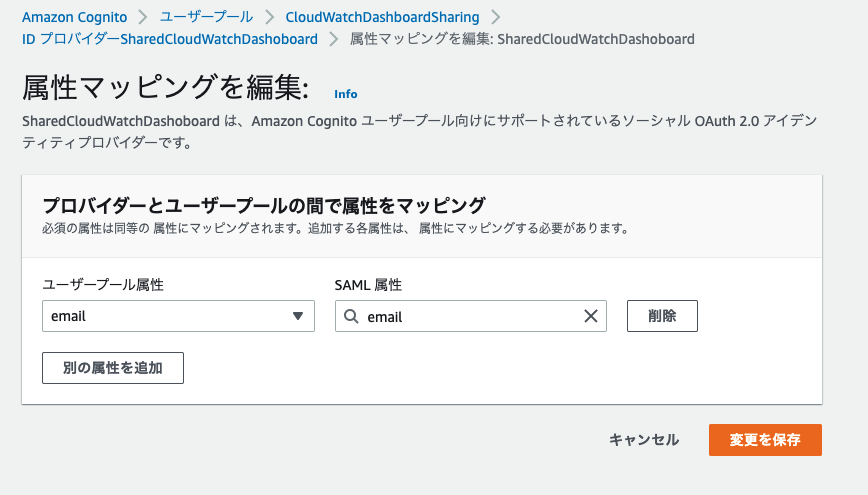Image resolution: width=868 pixels, height=495 pixels.
Task: Click 変更を保存 to save mapping
Action: 765,440
